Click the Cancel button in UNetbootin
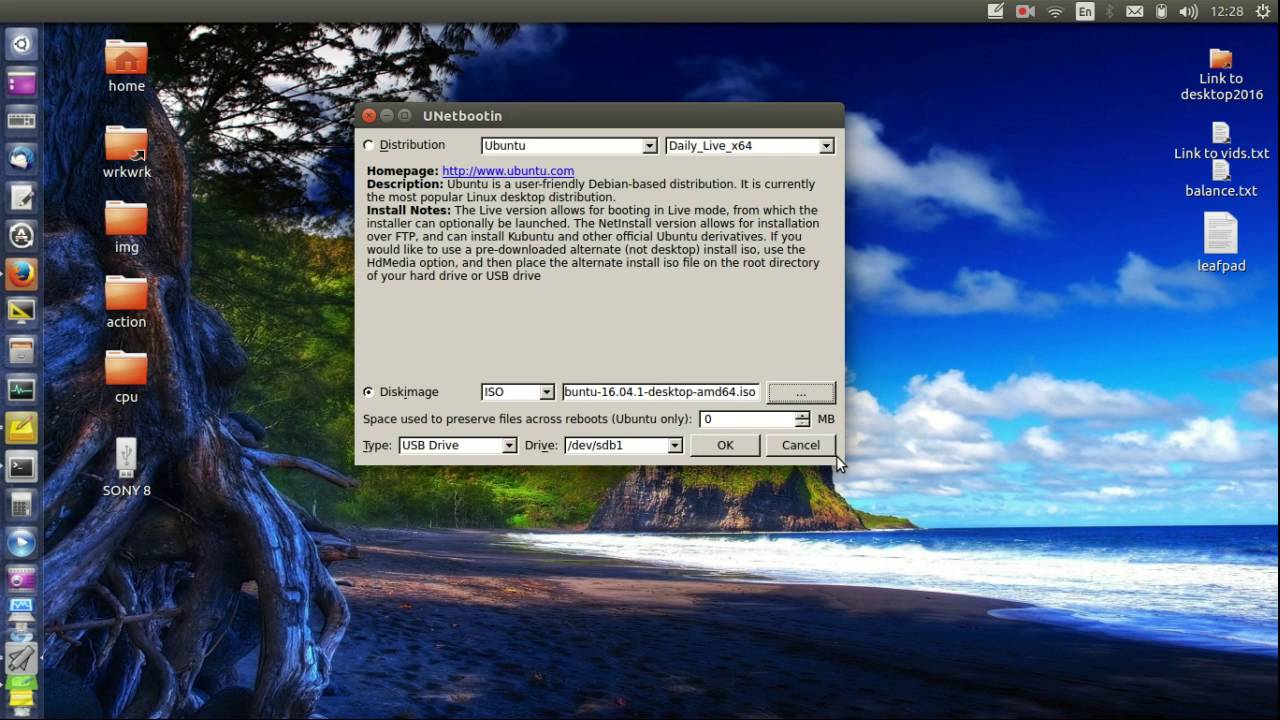 (x=801, y=445)
